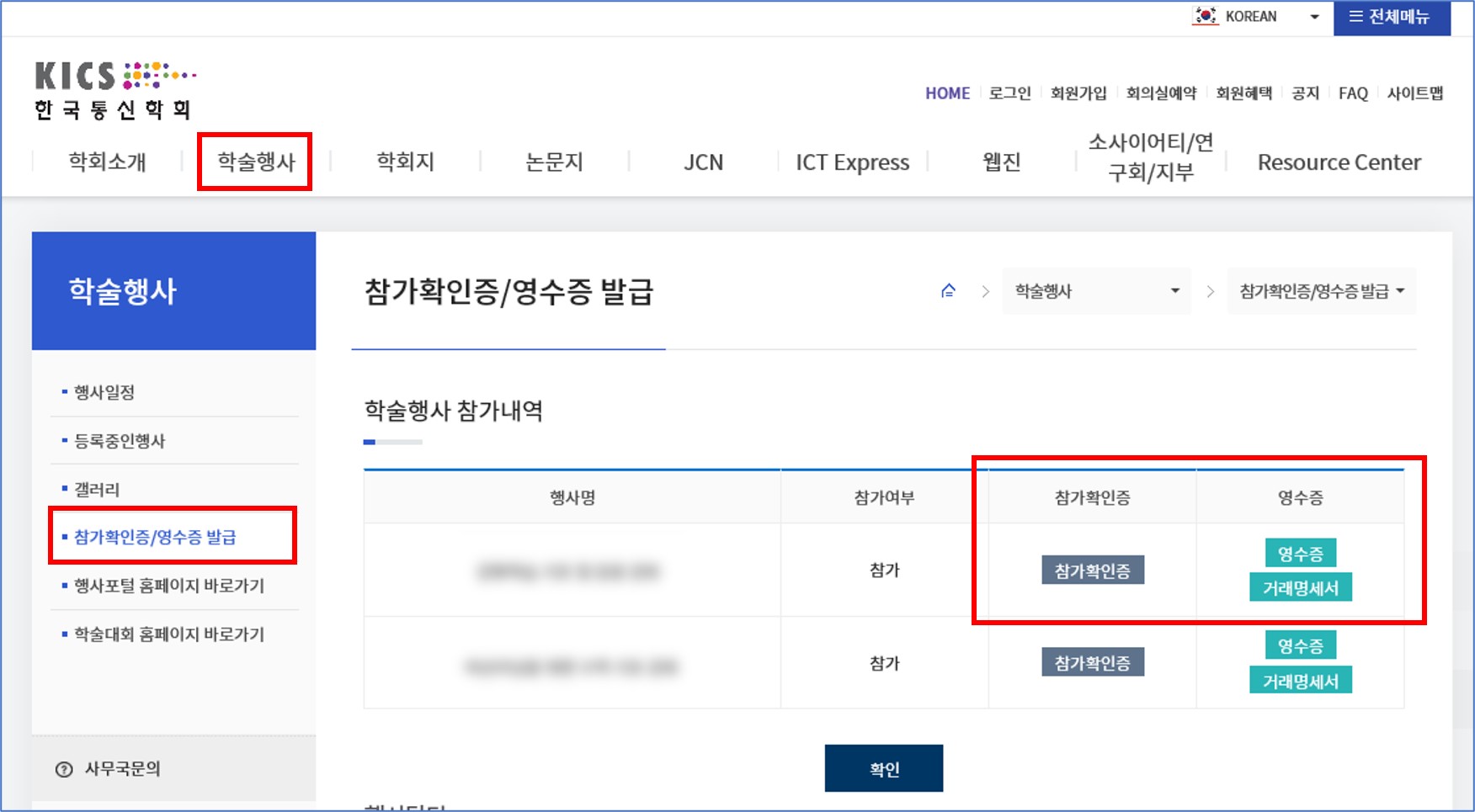
Task: Open the FAQ link at top
Action: 1352,93
